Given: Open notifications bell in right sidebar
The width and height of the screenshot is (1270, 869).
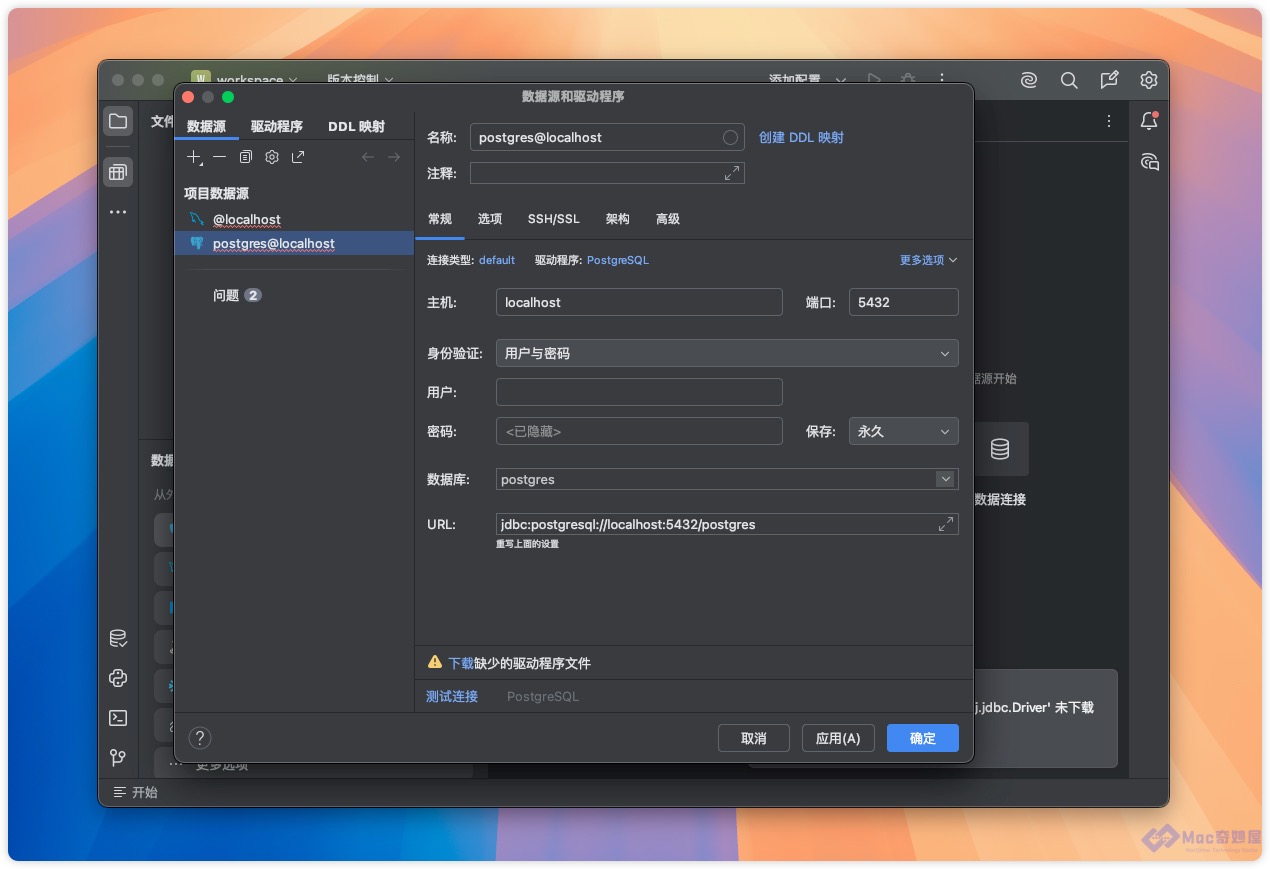Looking at the screenshot, I should (x=1149, y=121).
